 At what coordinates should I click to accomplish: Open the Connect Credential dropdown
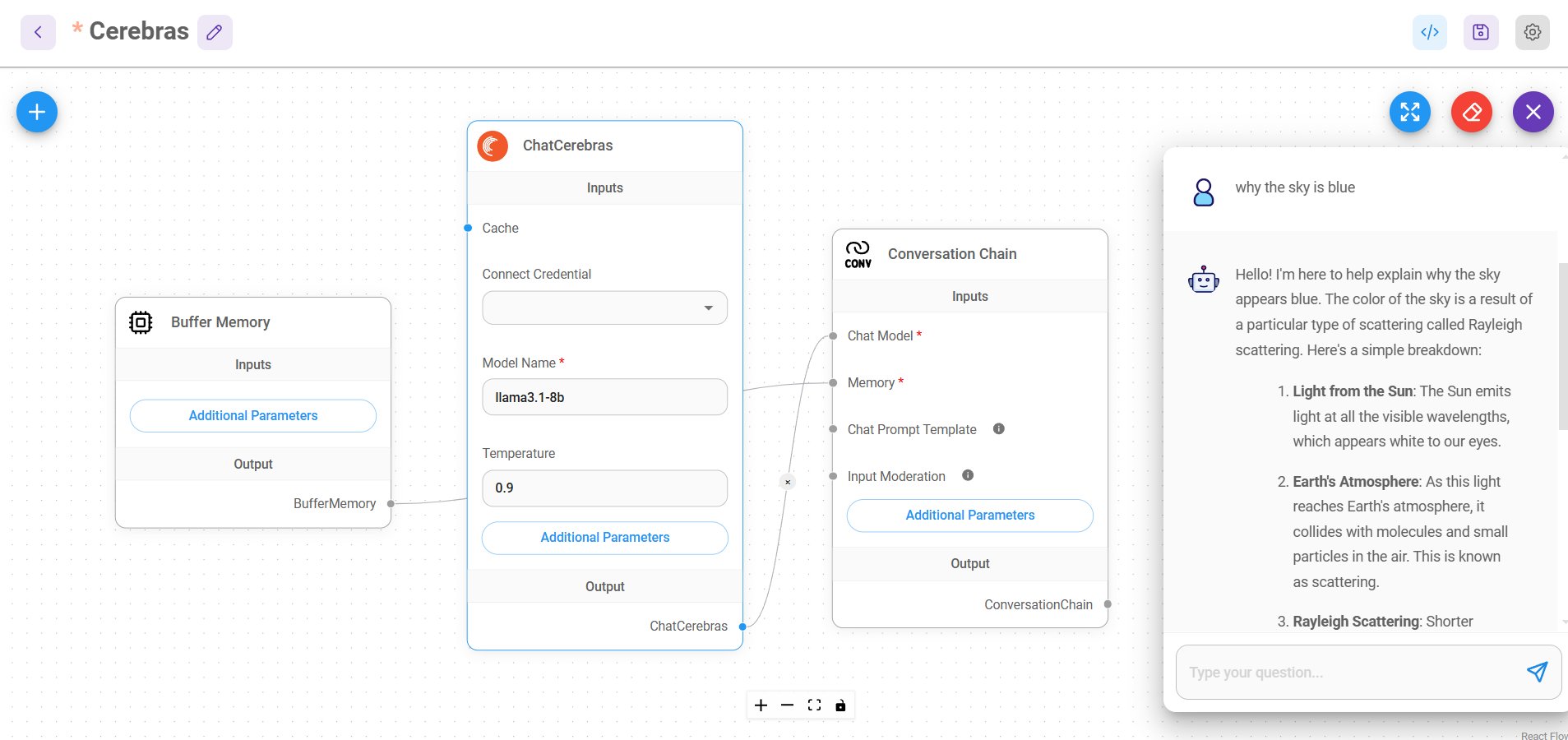[605, 308]
